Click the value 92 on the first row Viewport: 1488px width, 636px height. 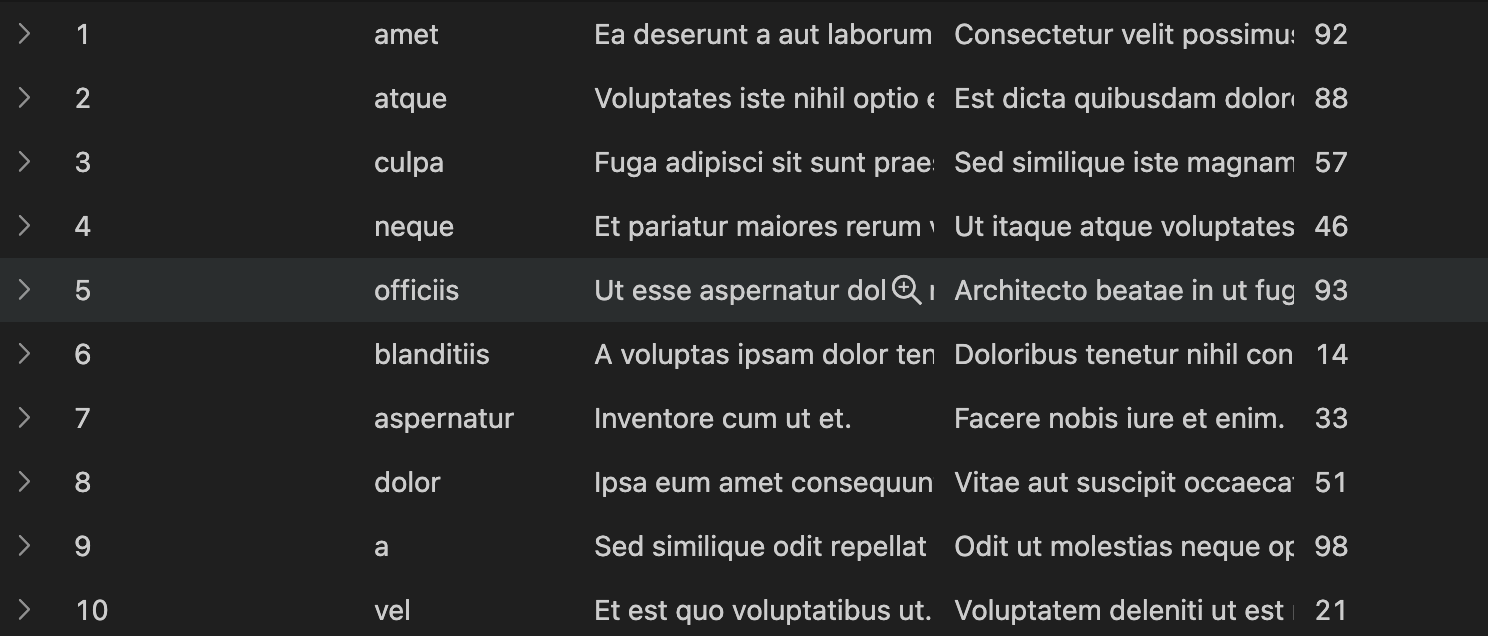(x=1332, y=34)
